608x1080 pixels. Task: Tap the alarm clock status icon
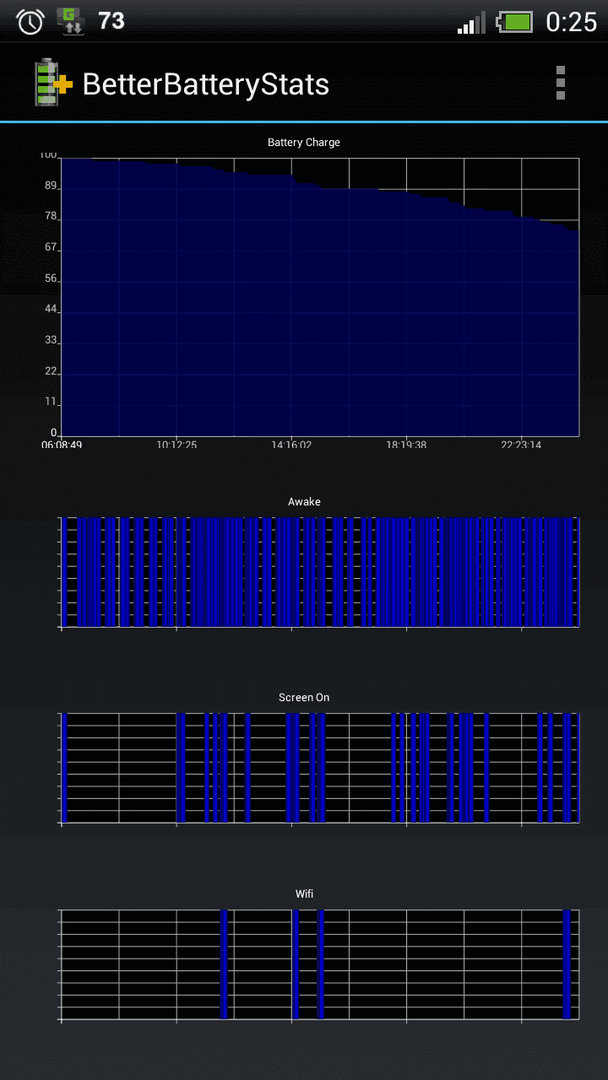tap(30, 22)
